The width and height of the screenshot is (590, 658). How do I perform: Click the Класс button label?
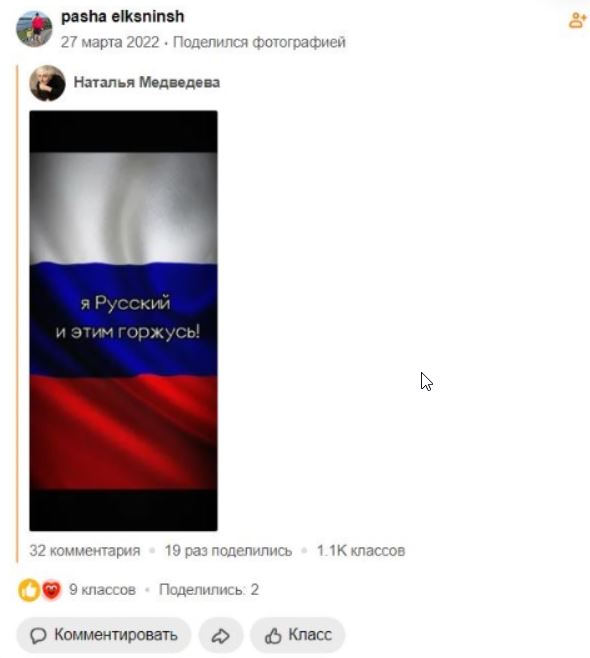(x=310, y=635)
